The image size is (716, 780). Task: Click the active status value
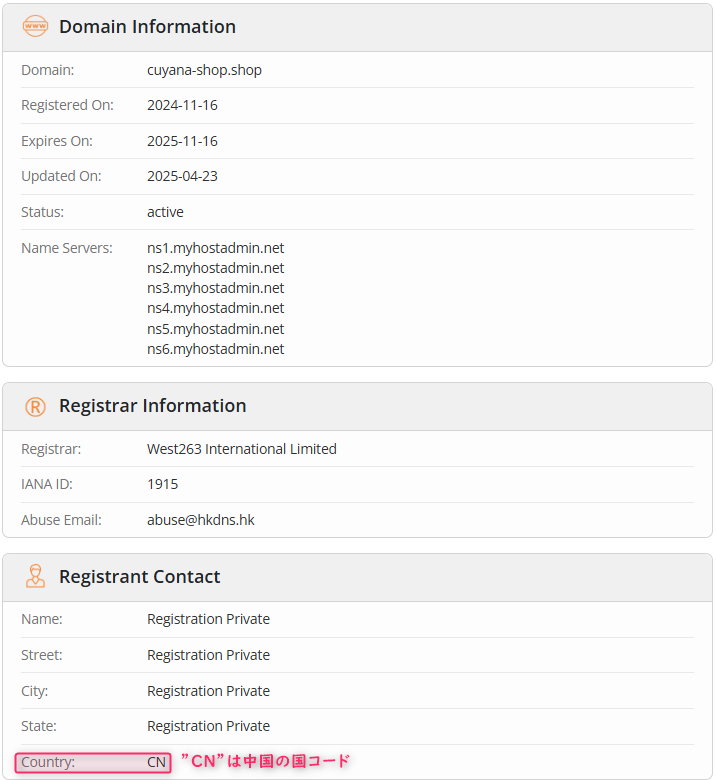[165, 212]
